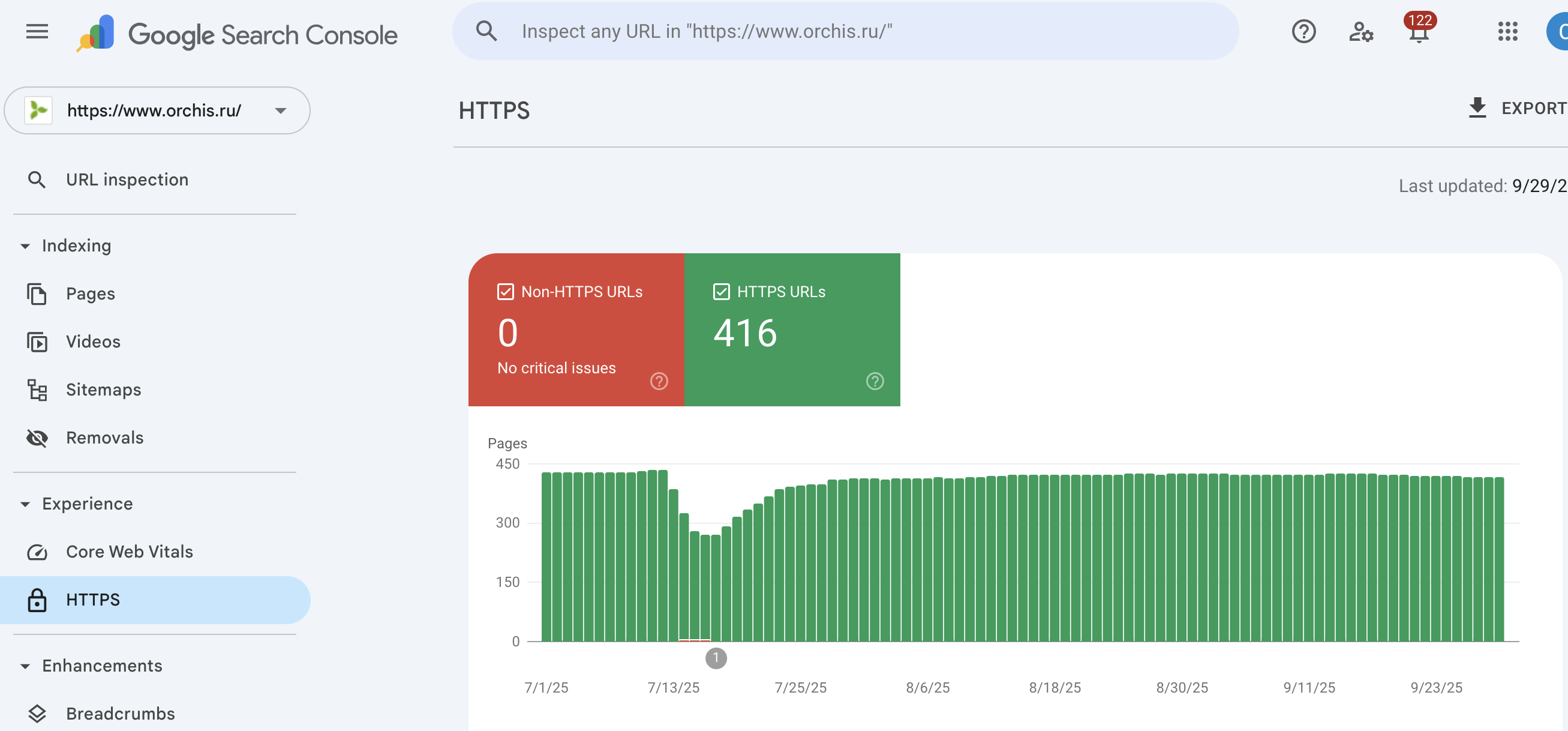Click the chart annotation marker labeled 1

(716, 658)
